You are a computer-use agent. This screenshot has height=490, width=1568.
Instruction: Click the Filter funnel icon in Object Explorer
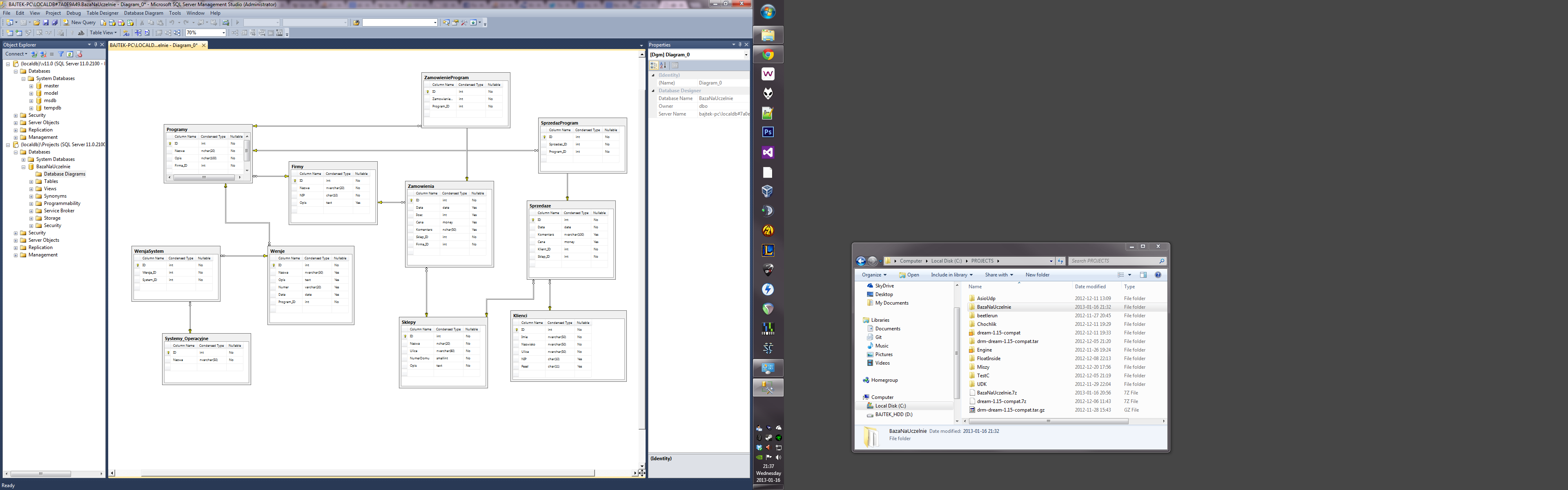pos(61,54)
